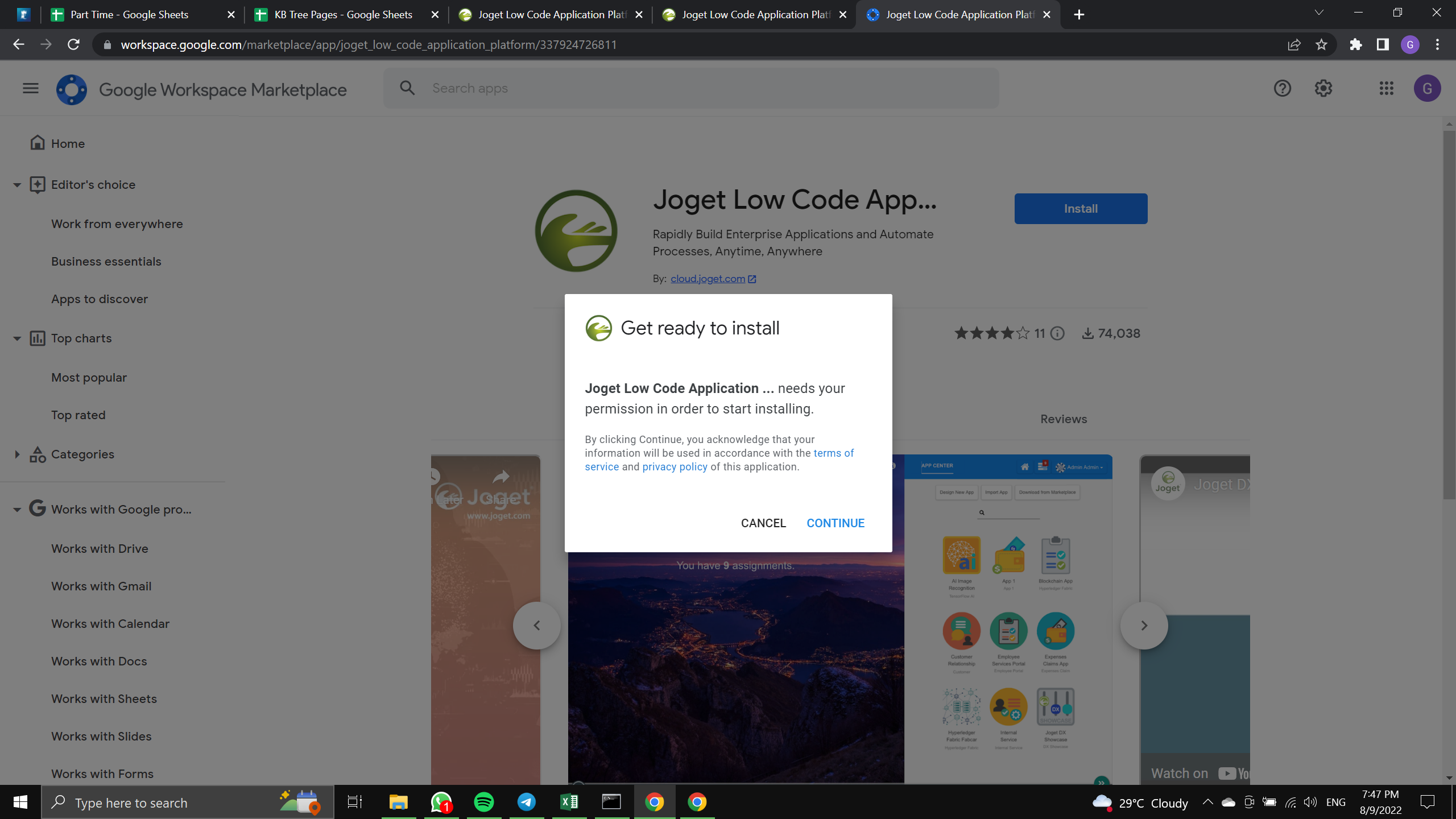
Task: Open Chrome extensions puzzle icon
Action: pos(1356,44)
